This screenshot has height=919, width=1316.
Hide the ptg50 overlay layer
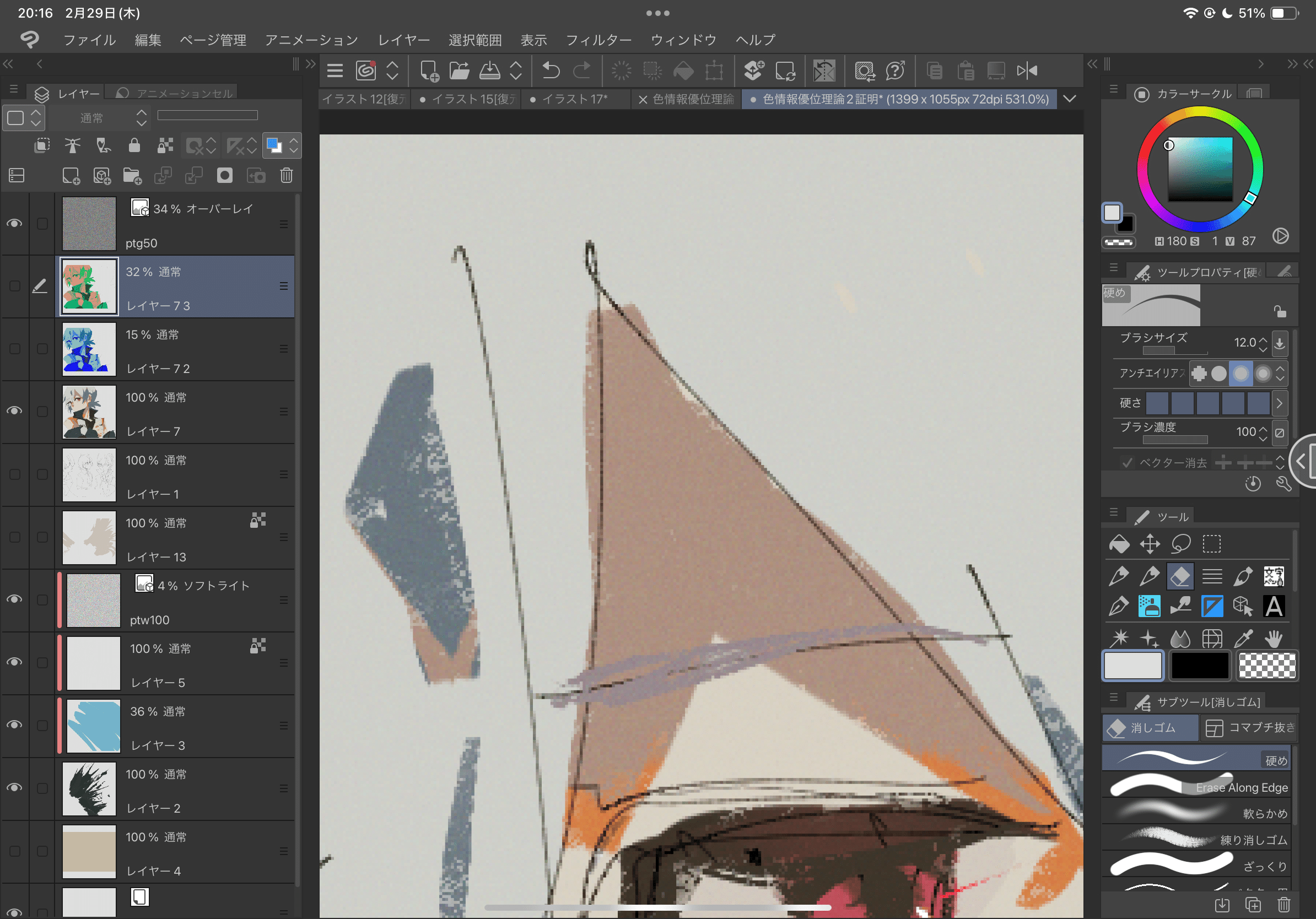click(x=14, y=223)
